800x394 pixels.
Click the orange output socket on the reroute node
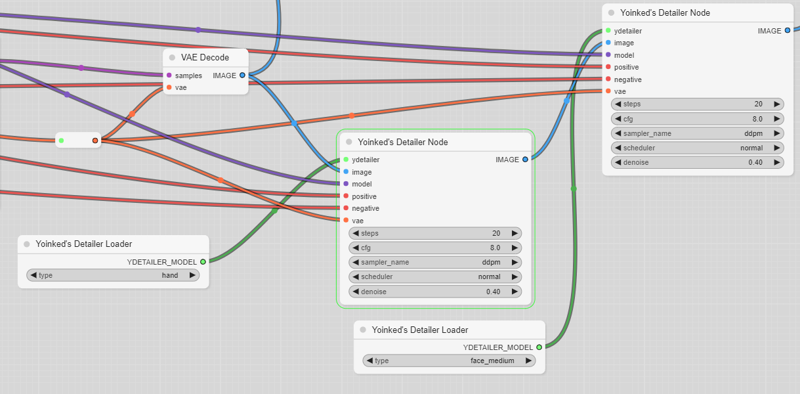pos(95,140)
